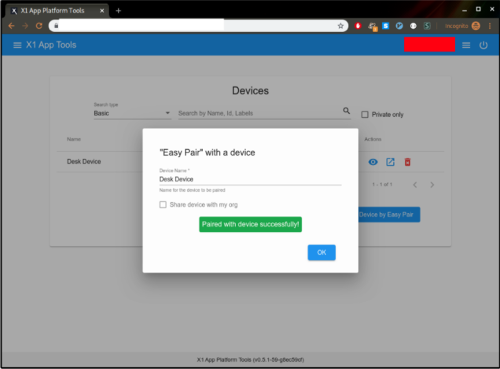This screenshot has width=500, height=369.
Task: Expand the Search type Basic dropdown
Action: (x=132, y=113)
